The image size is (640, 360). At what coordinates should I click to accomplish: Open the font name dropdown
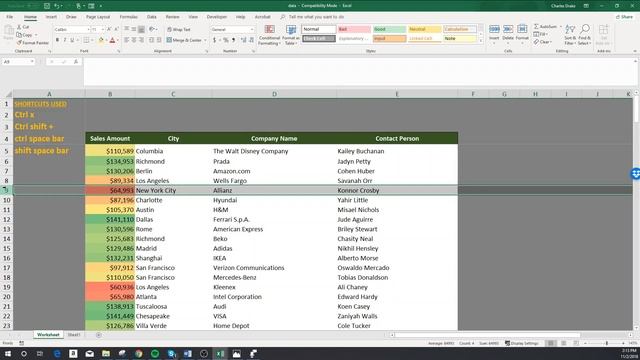88,29
